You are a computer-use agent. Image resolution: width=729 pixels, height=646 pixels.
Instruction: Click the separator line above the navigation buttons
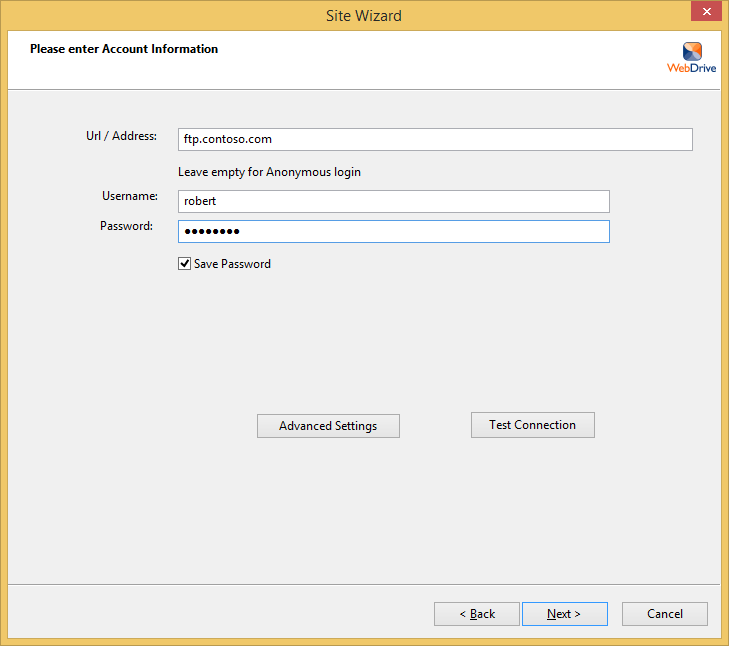364,584
